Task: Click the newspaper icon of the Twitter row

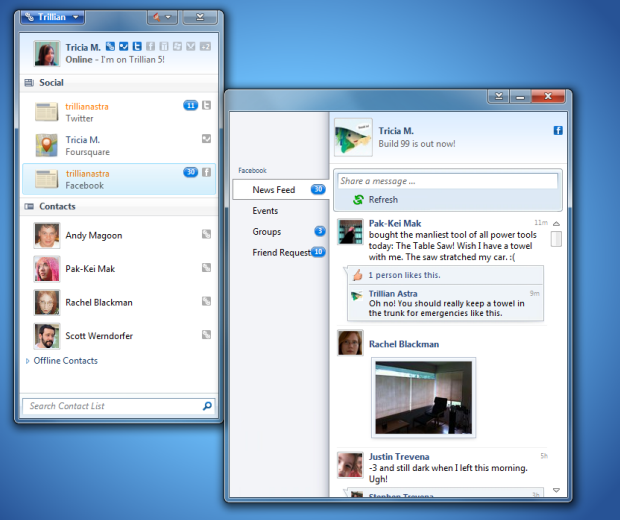Action: tap(47, 112)
